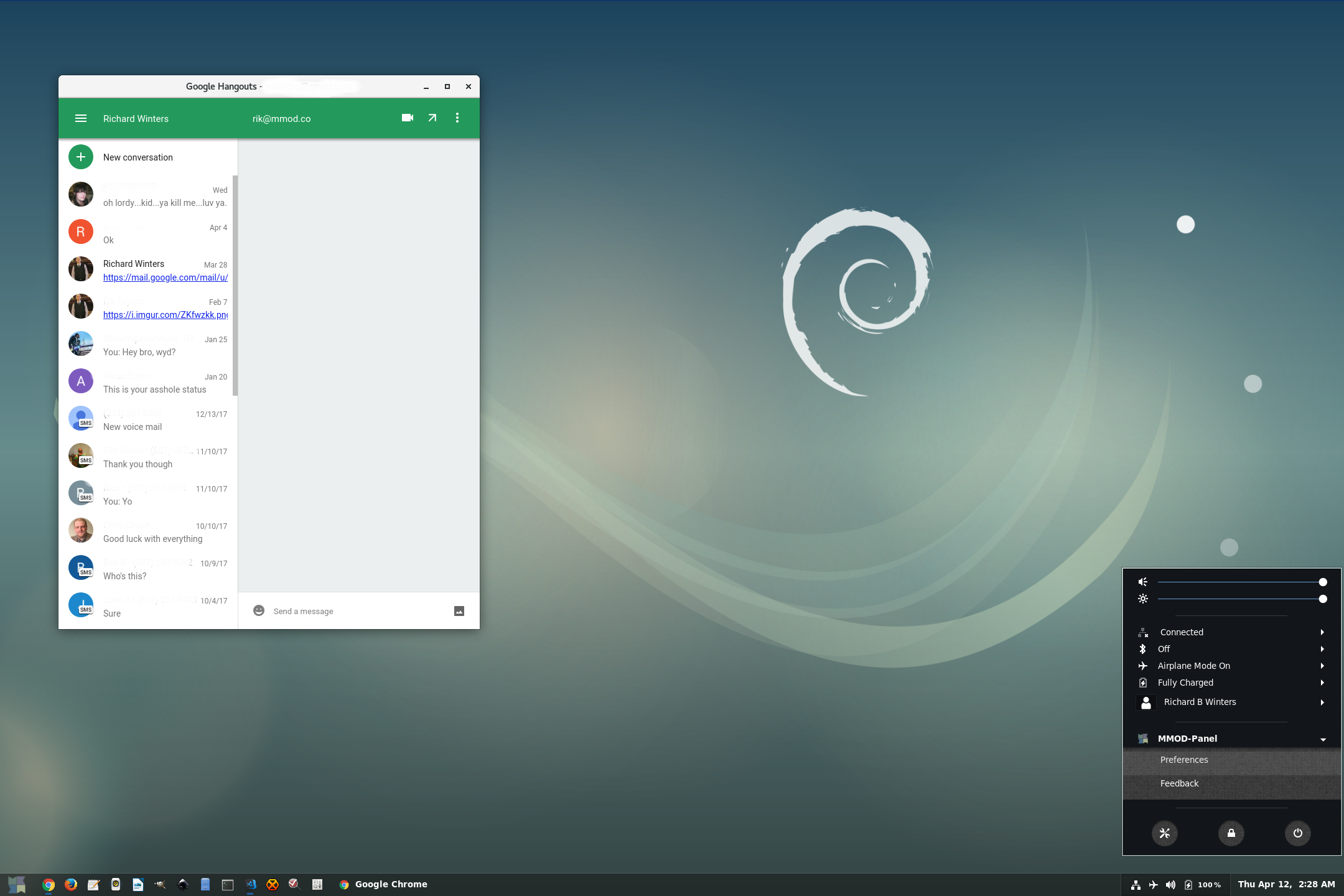Click the network icon in system tray
Image resolution: width=1344 pixels, height=896 pixels.
click(x=1136, y=885)
